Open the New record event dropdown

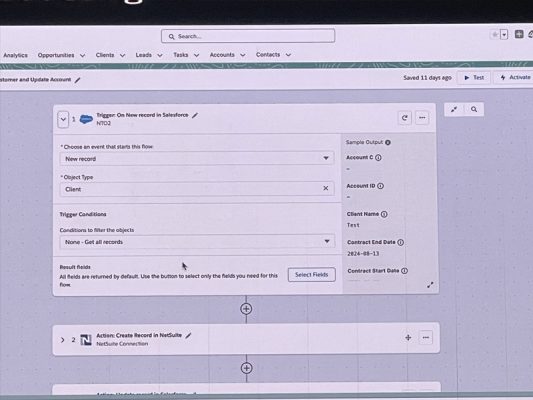[x=197, y=159]
